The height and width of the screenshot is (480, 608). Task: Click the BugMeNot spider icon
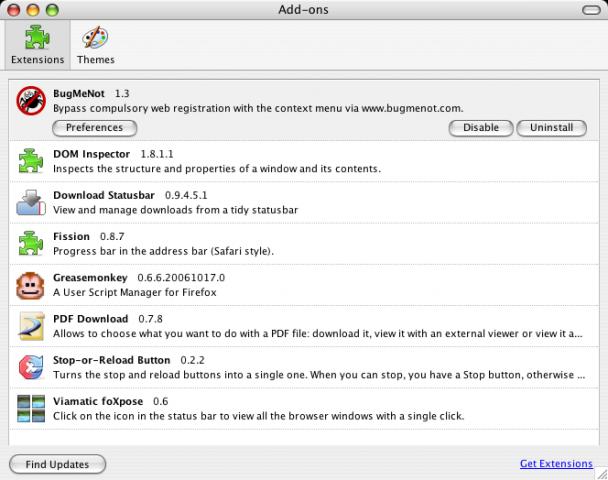point(31,101)
